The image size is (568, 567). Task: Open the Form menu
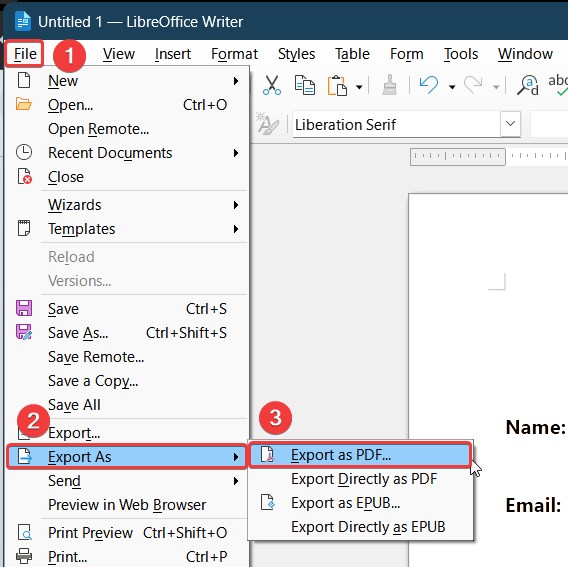pyautogui.click(x=406, y=54)
